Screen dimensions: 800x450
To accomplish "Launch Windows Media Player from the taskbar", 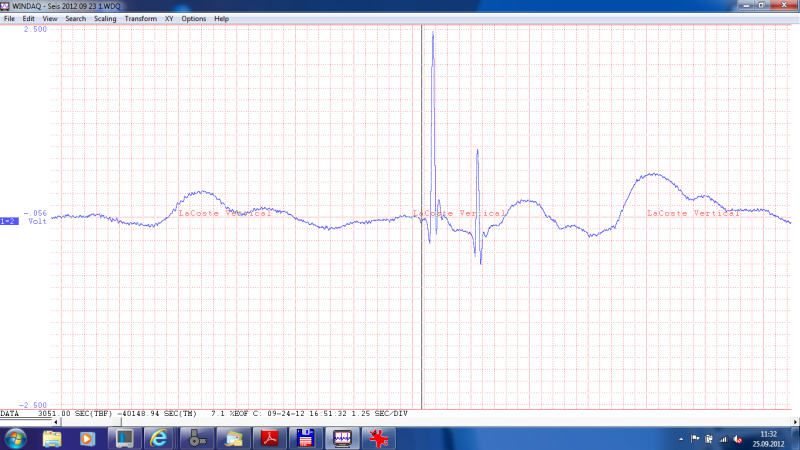I will [87, 439].
